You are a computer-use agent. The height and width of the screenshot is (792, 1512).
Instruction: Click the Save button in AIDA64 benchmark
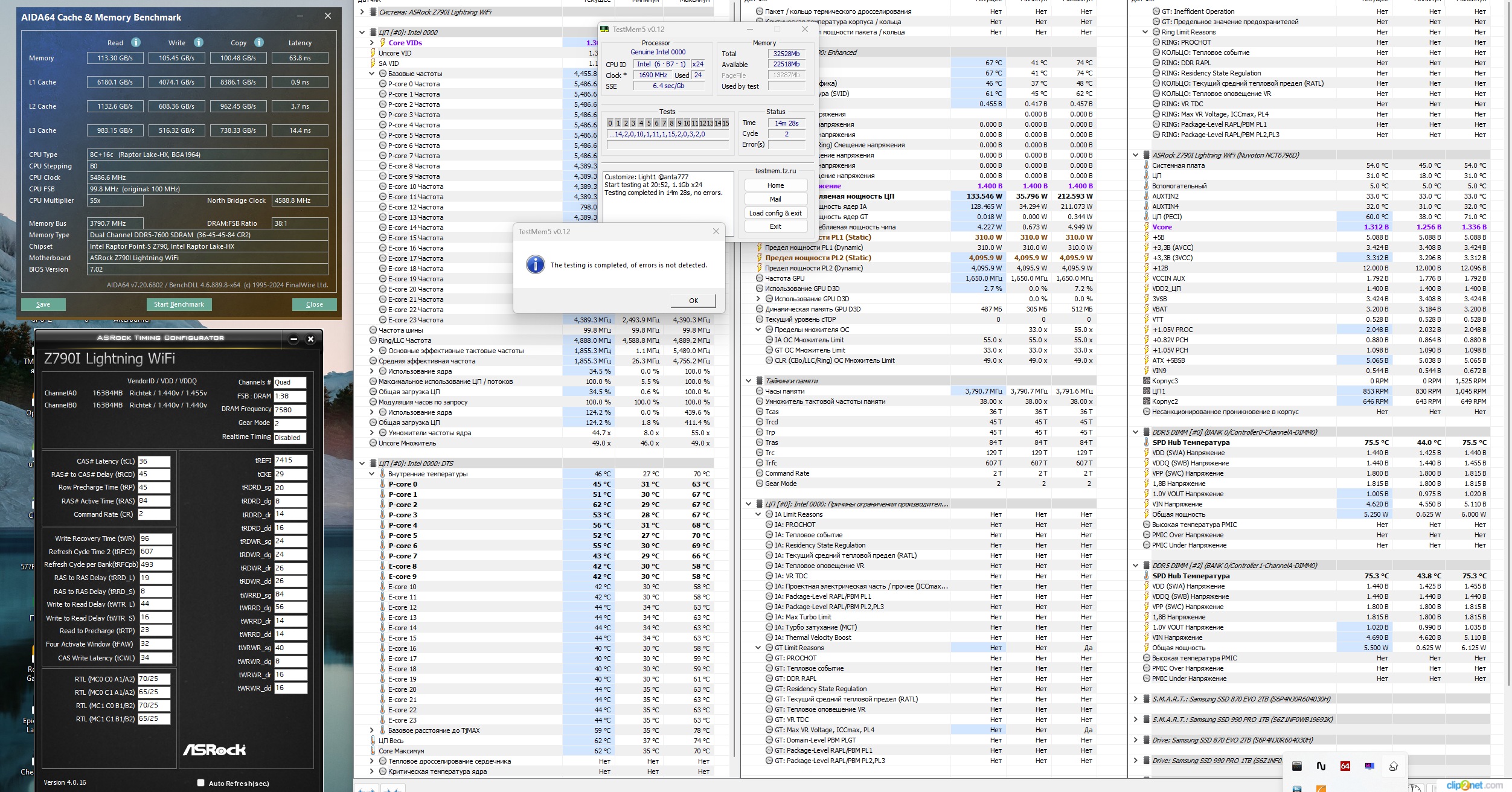tap(43, 304)
